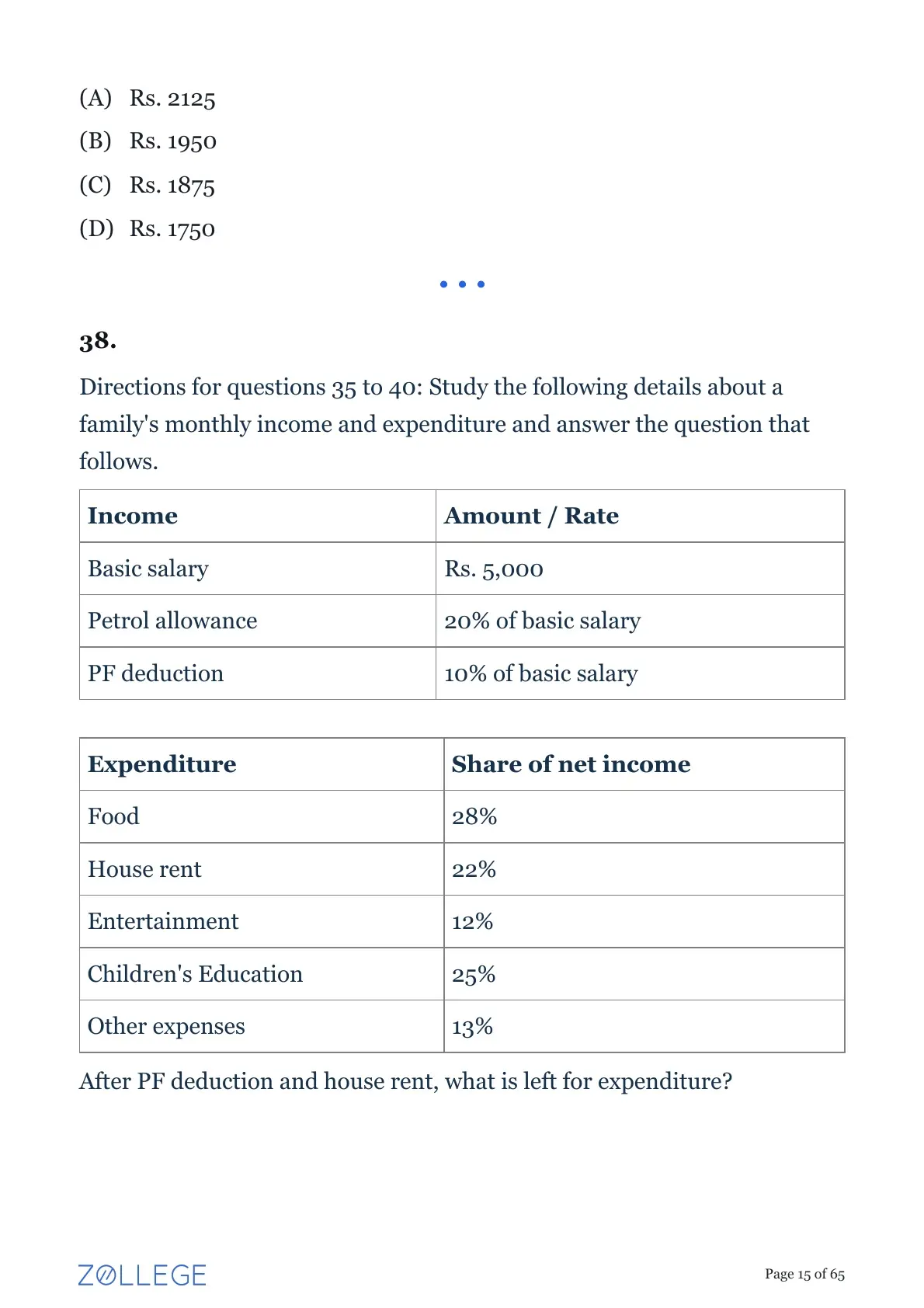Click the three blue dots separator

point(462,284)
